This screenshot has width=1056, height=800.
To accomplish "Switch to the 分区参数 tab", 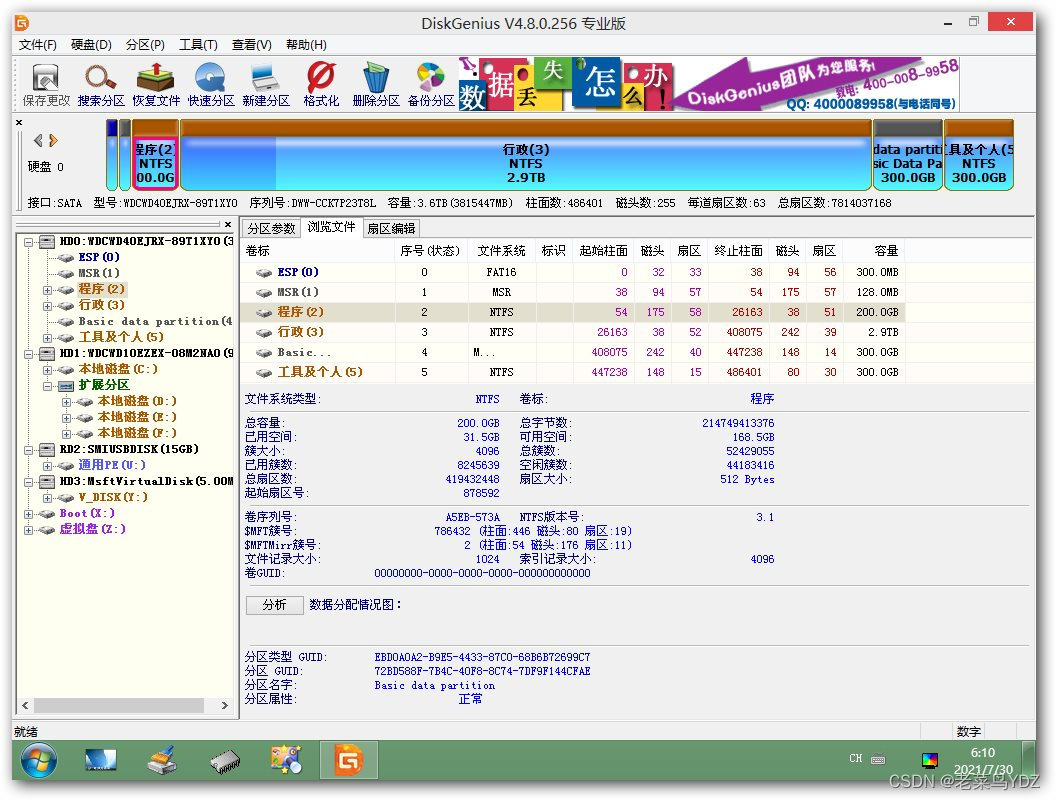I will point(271,228).
